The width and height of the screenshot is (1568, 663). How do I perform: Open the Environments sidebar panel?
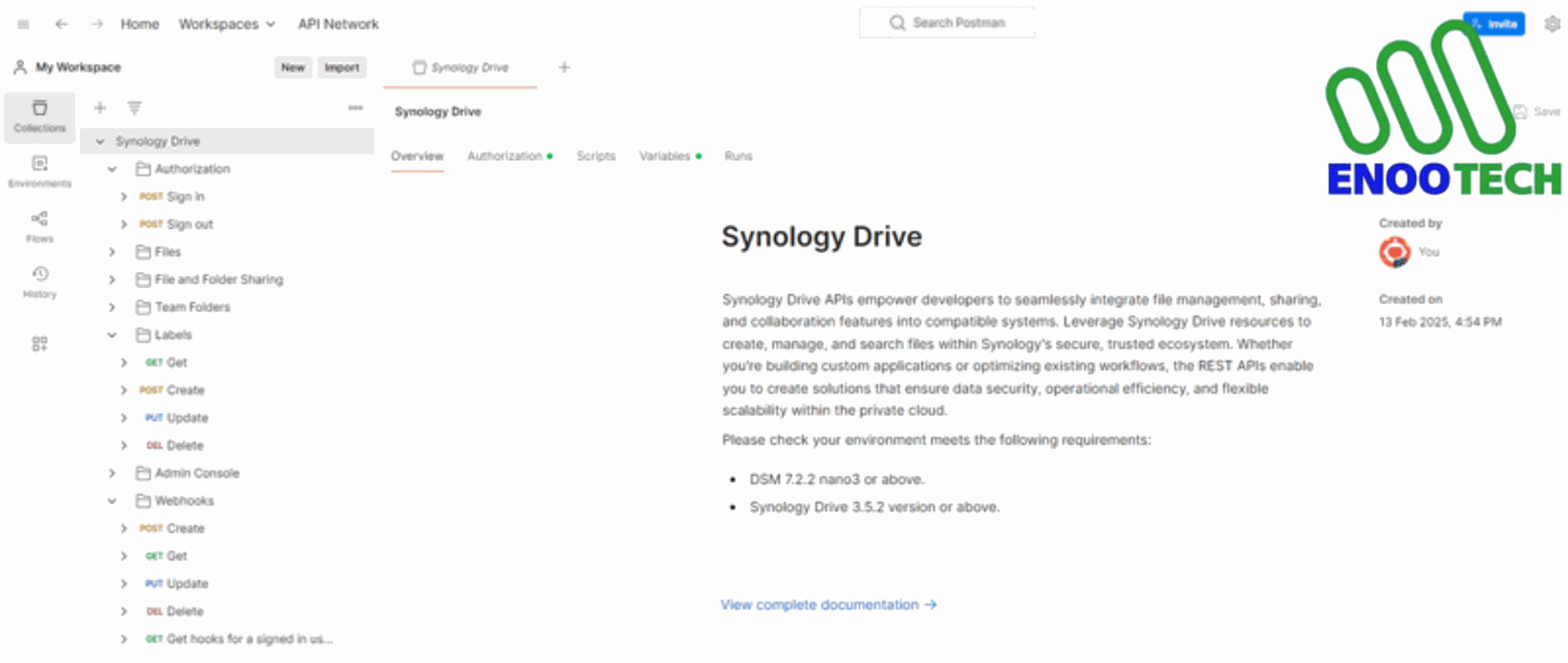point(39,172)
